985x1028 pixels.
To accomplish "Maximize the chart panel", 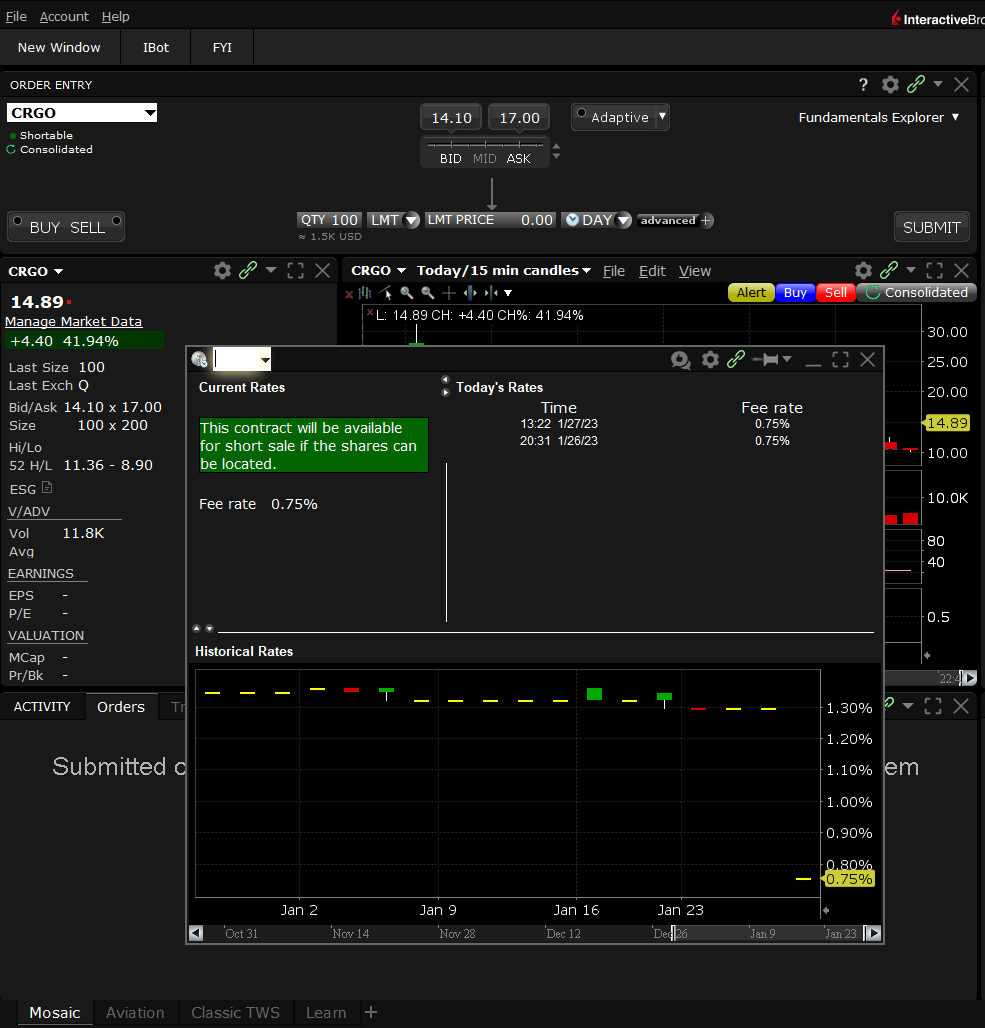I will tap(935, 271).
